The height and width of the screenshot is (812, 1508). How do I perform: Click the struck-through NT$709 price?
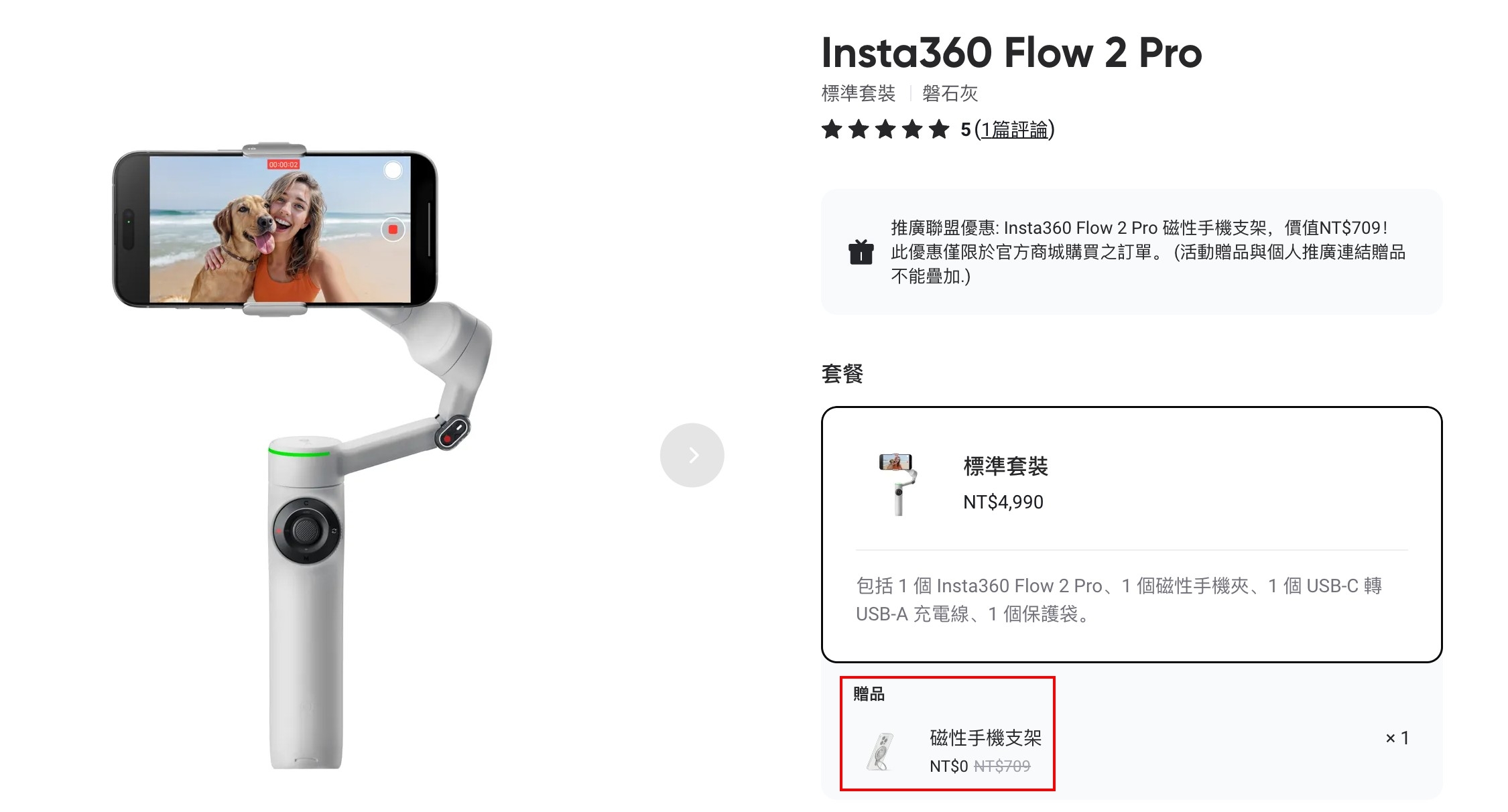coord(1002,766)
